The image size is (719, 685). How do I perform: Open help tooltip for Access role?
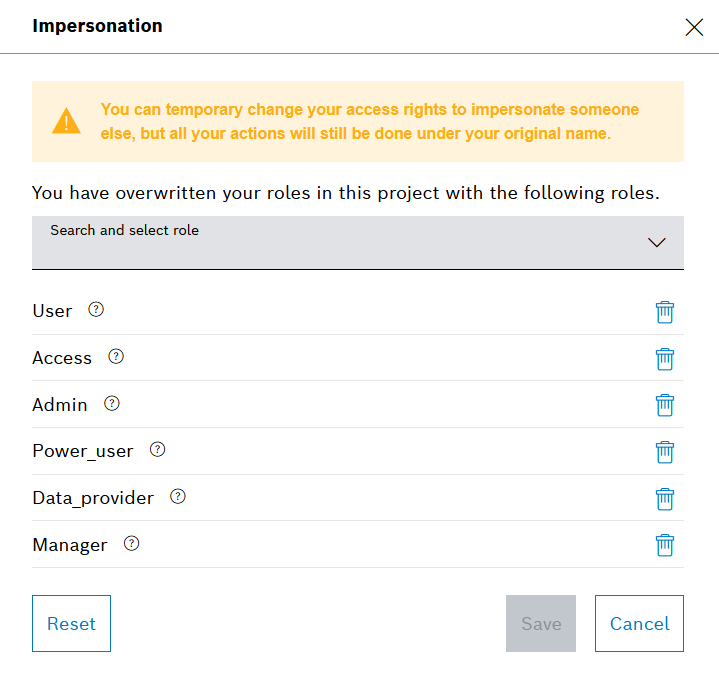coord(116,356)
